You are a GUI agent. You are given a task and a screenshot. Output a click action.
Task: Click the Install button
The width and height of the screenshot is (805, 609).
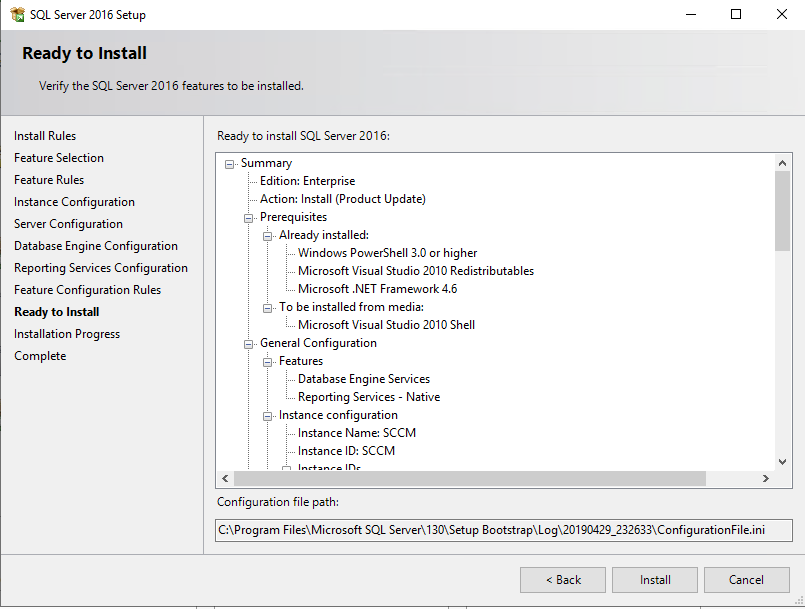(655, 580)
